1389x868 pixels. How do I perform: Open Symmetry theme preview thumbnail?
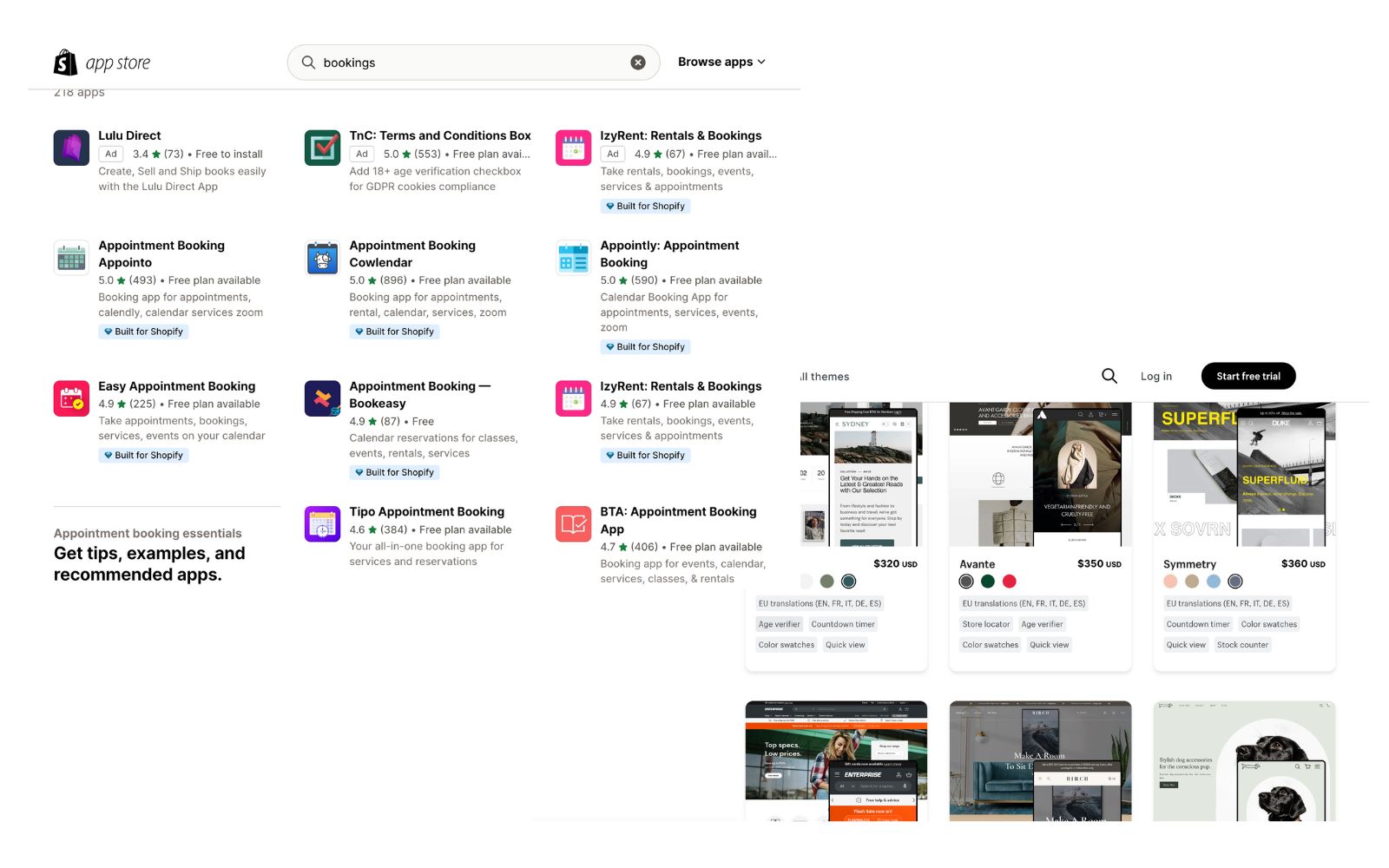point(1244,474)
